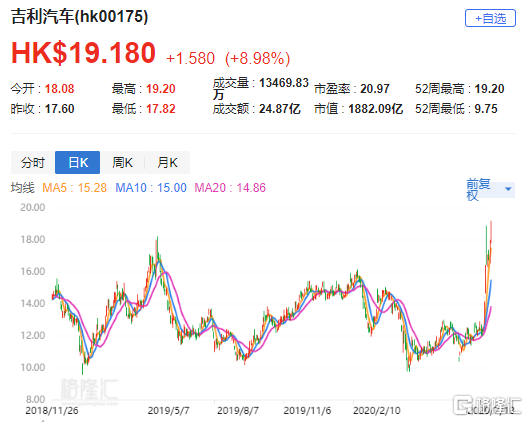Click the 2019/8/7 date axis label
Screen dimensions: 528x422
238,411
